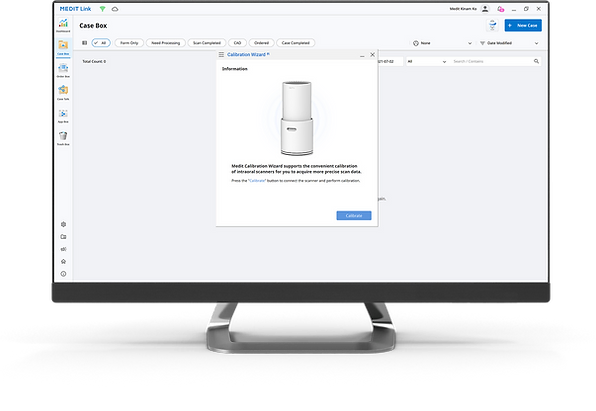Viewport: 596px width, 411px height.
Task: Click the Calibrate button
Action: (x=354, y=216)
